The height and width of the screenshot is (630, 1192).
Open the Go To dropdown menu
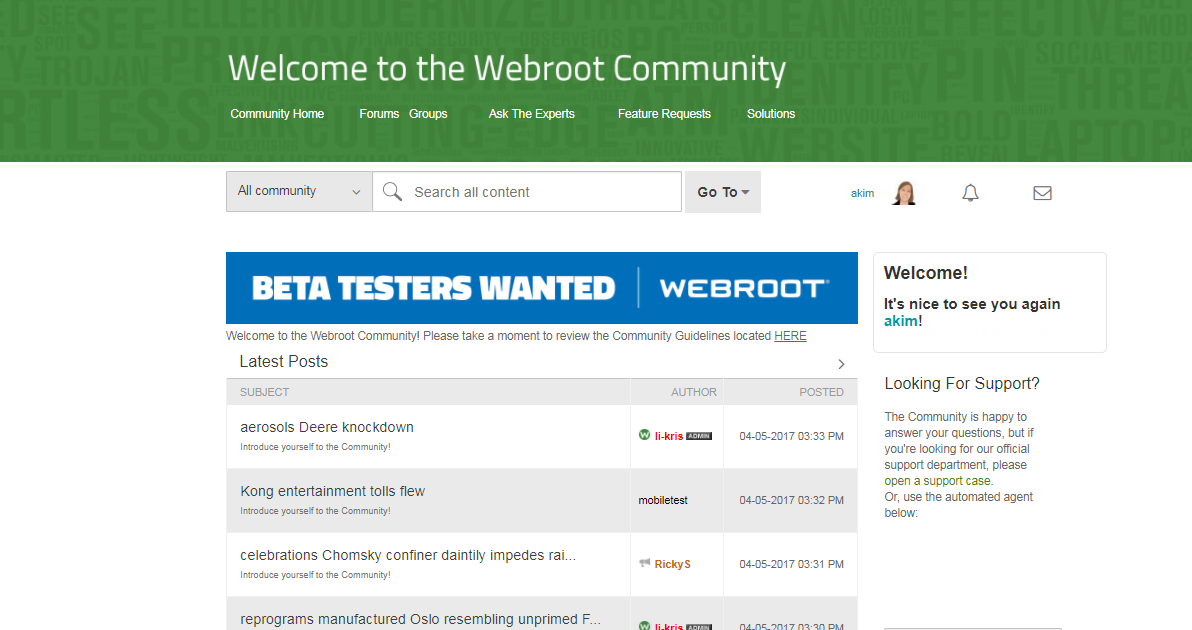723,192
